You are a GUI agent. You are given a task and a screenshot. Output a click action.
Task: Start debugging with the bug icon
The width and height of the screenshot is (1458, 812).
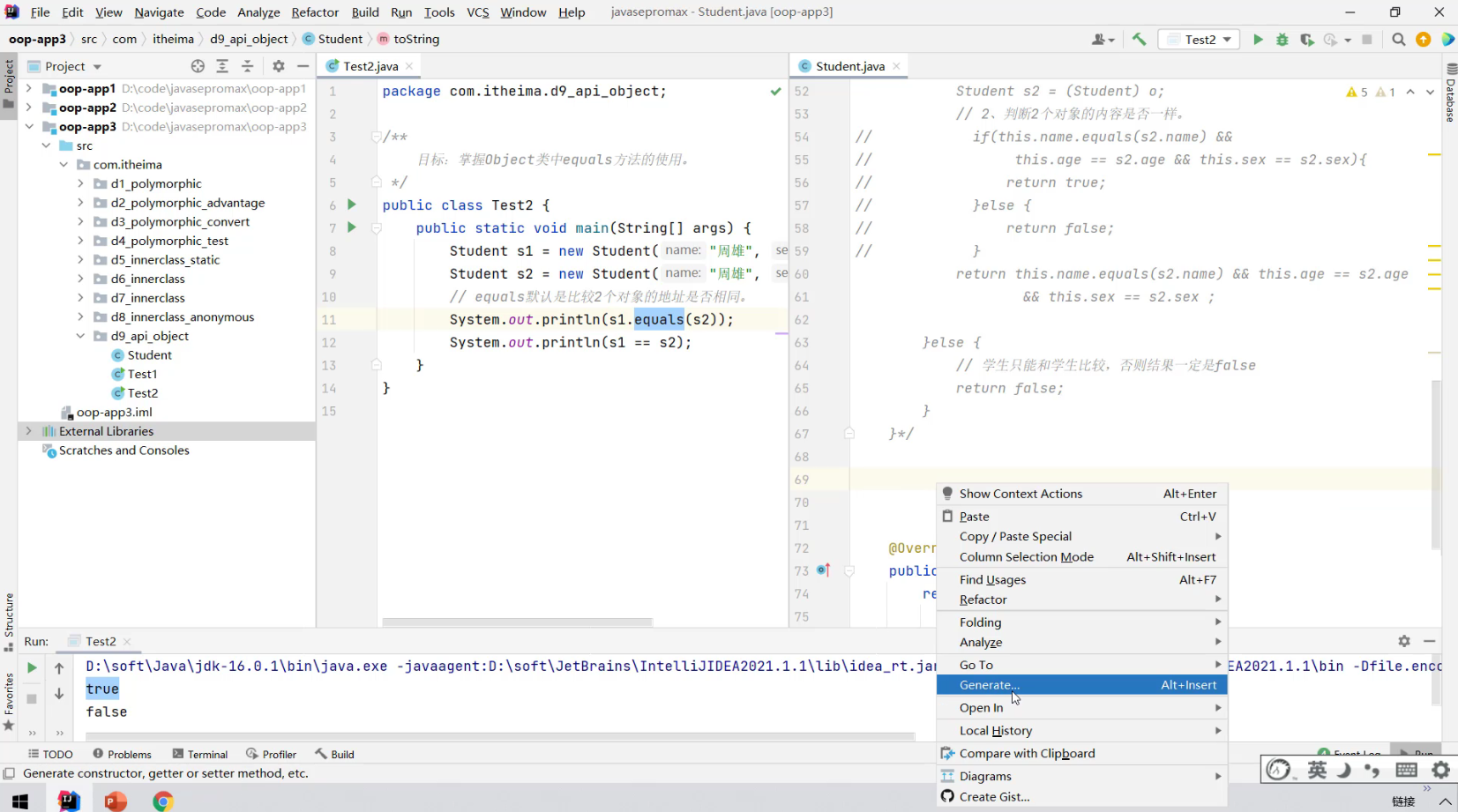coord(1282,39)
